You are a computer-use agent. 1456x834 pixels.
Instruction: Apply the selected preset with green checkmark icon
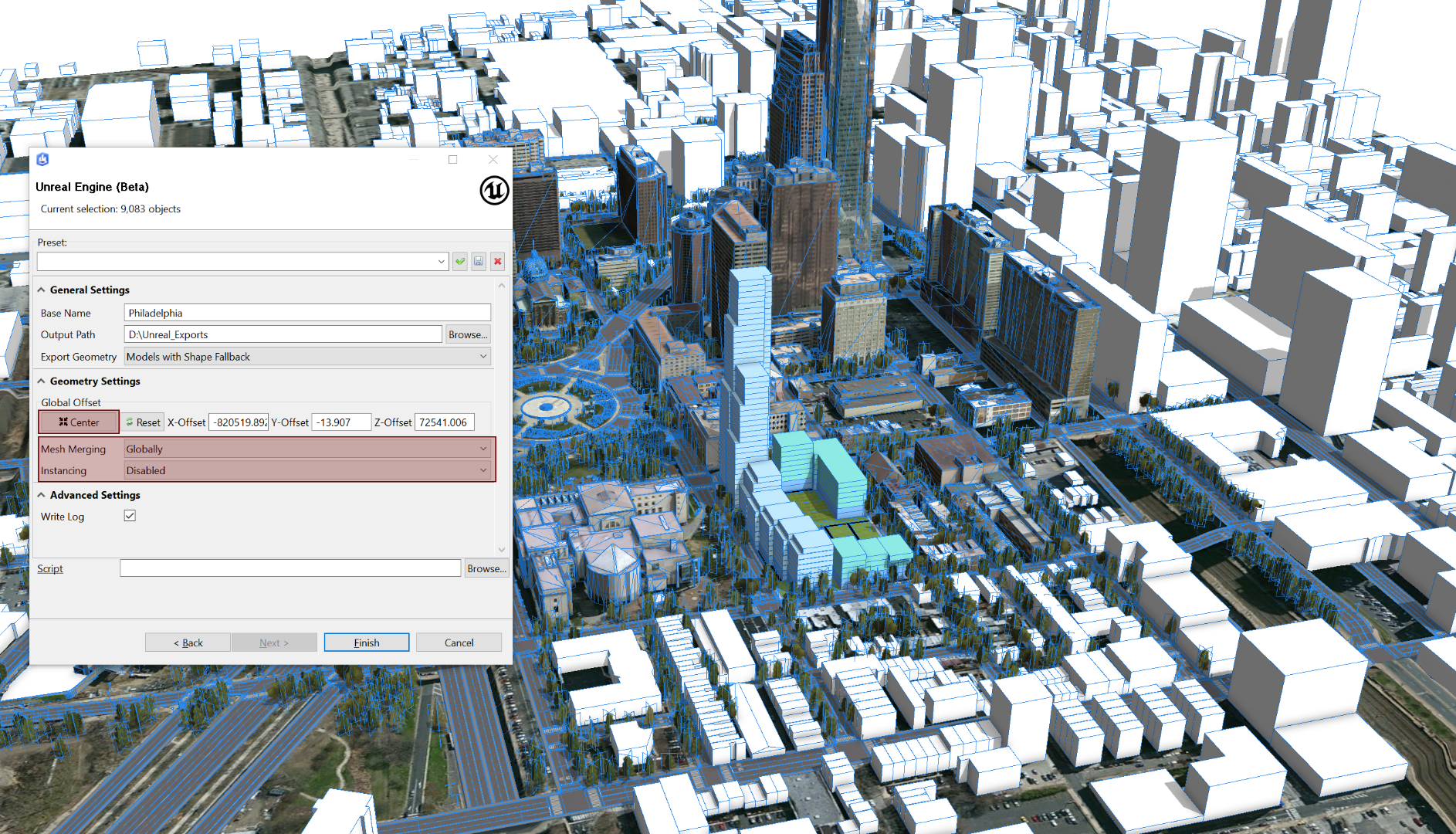[x=460, y=261]
